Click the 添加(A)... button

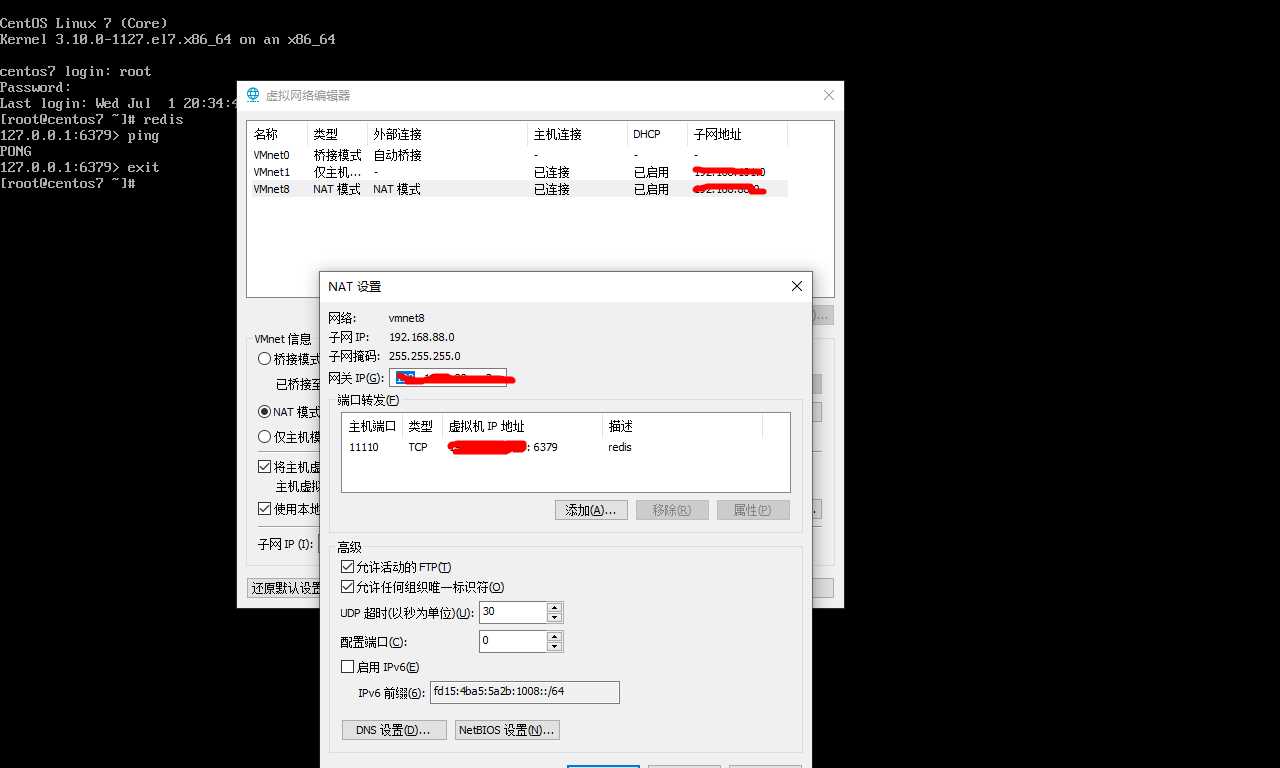[591, 510]
